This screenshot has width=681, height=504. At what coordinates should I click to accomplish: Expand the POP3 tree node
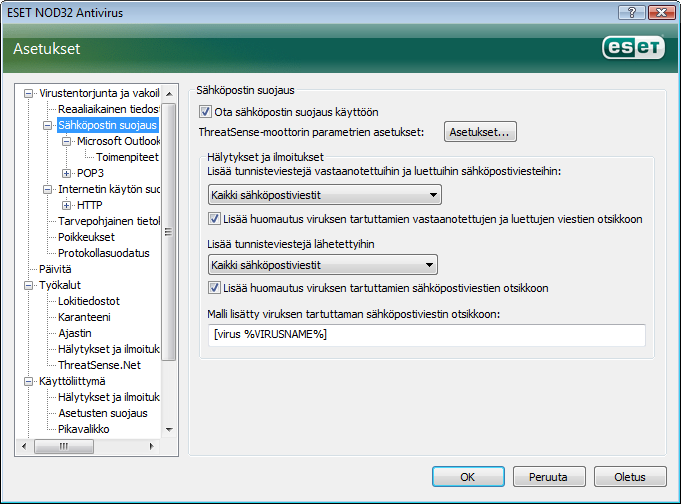66,173
